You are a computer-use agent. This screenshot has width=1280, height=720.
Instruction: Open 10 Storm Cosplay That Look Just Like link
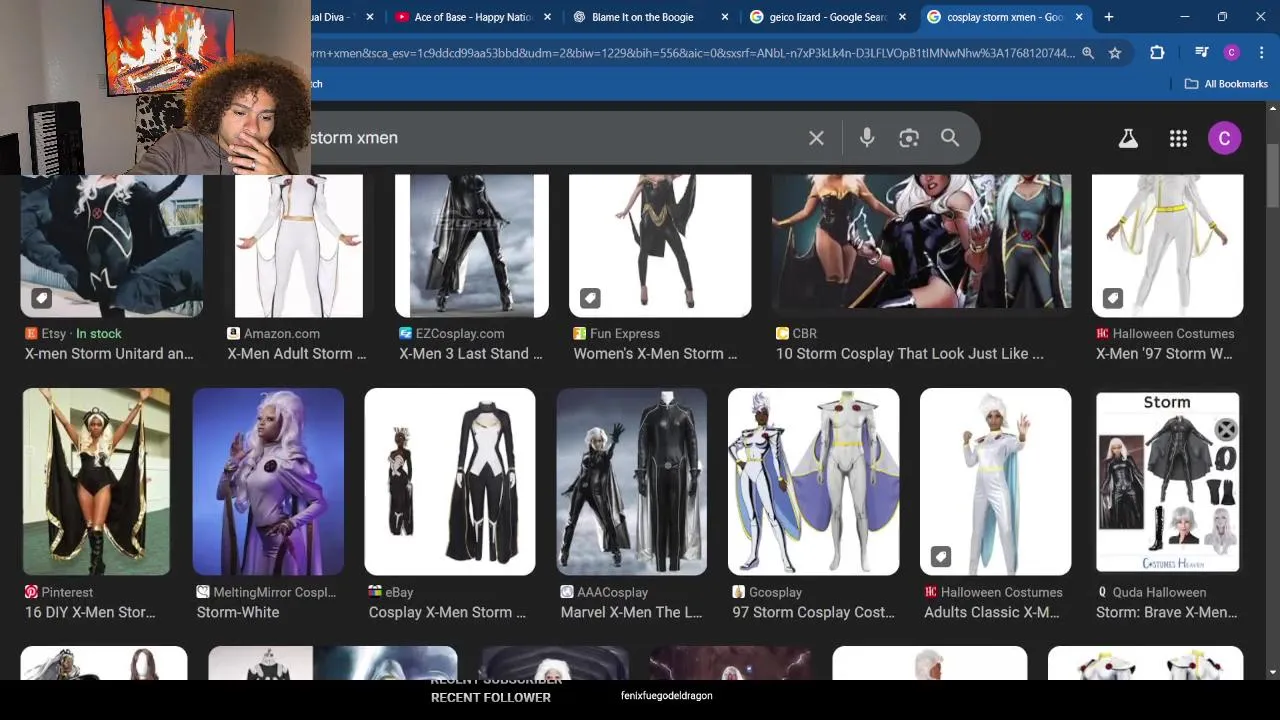pyautogui.click(x=910, y=354)
